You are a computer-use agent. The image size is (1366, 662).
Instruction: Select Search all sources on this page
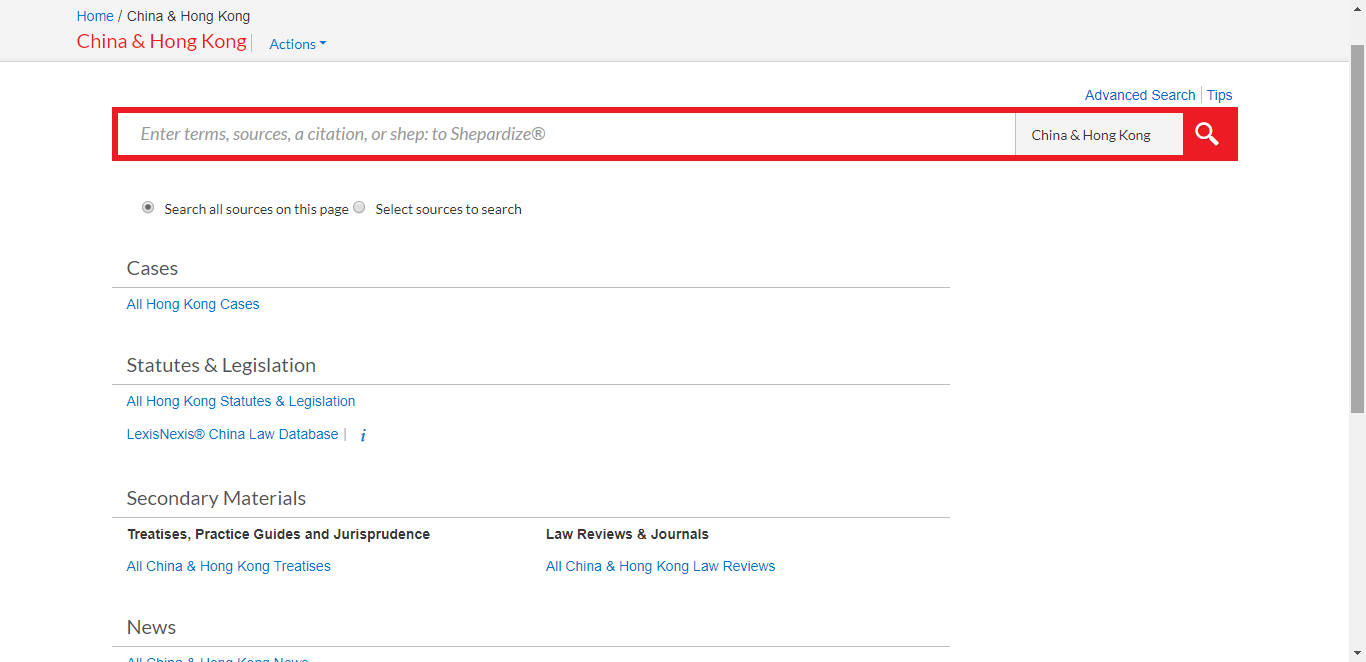148,208
